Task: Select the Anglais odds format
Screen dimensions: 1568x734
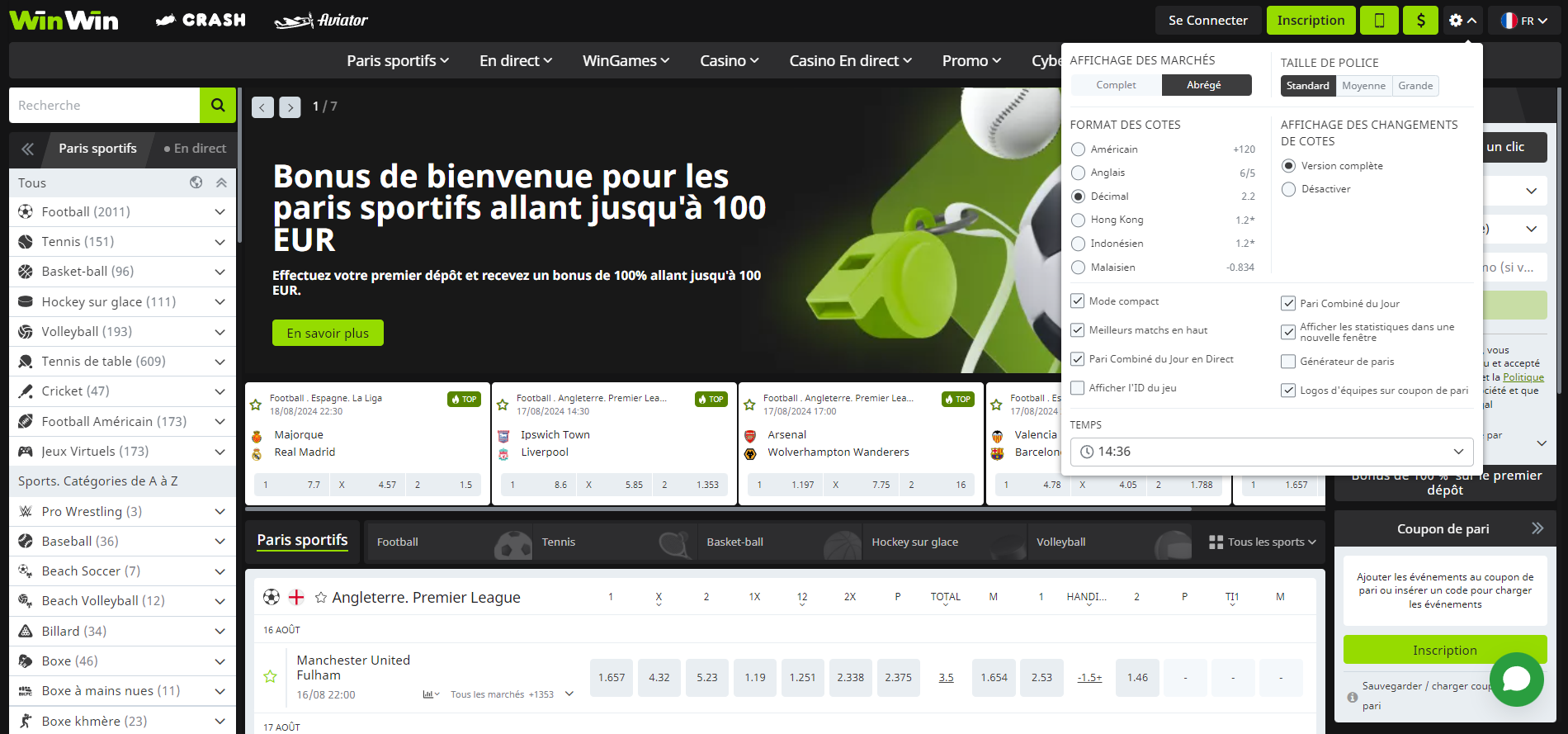Action: tap(1078, 173)
